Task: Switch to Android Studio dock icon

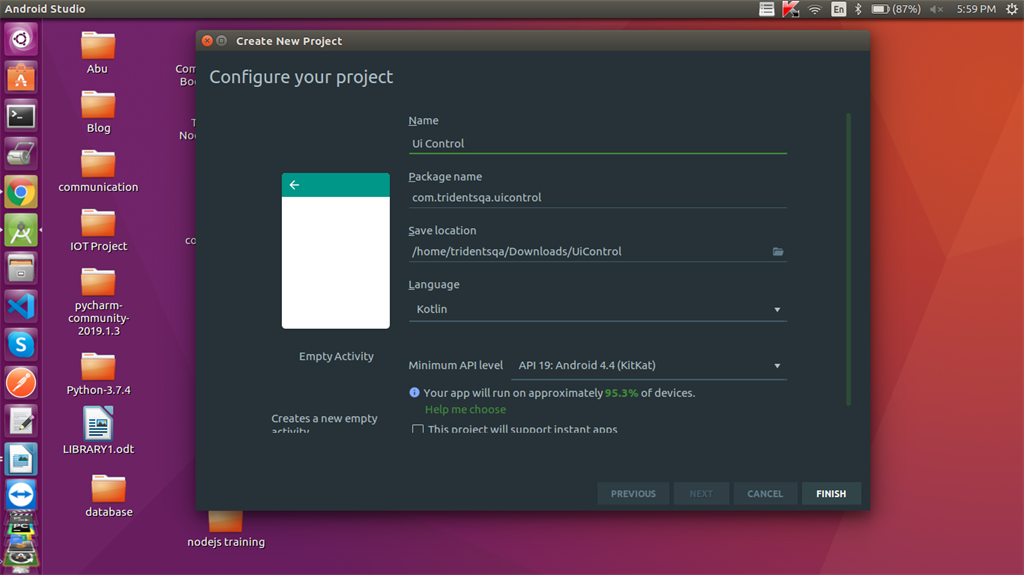Action: [x=21, y=230]
